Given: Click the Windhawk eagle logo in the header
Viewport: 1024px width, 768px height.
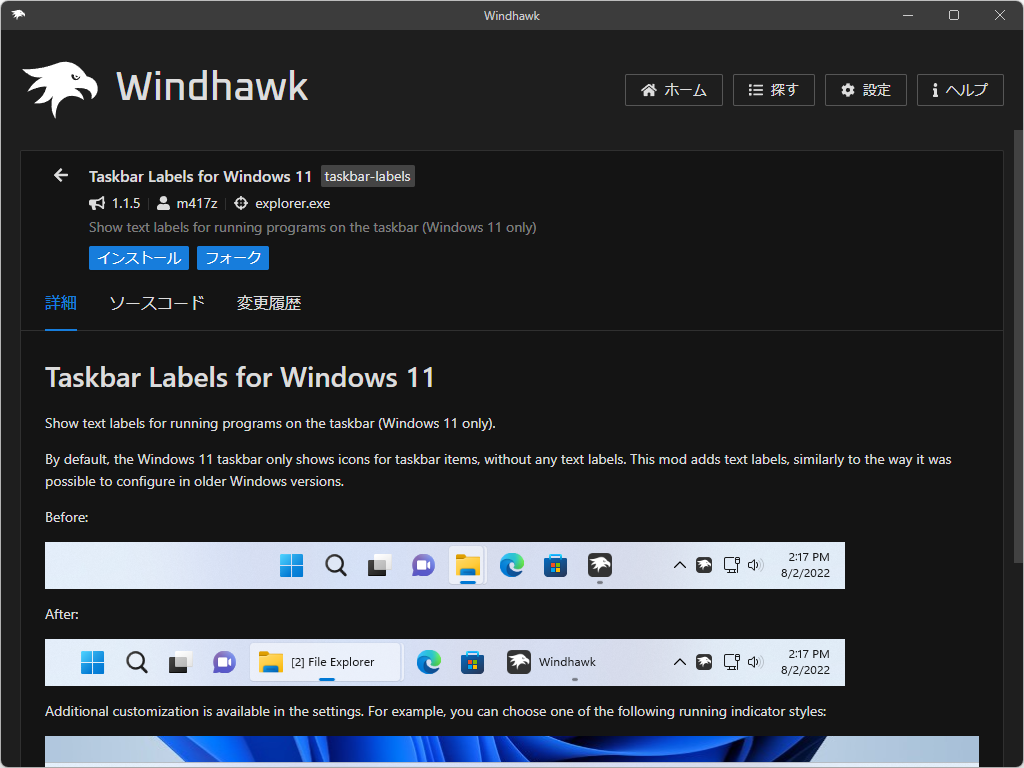Looking at the screenshot, I should [60, 89].
